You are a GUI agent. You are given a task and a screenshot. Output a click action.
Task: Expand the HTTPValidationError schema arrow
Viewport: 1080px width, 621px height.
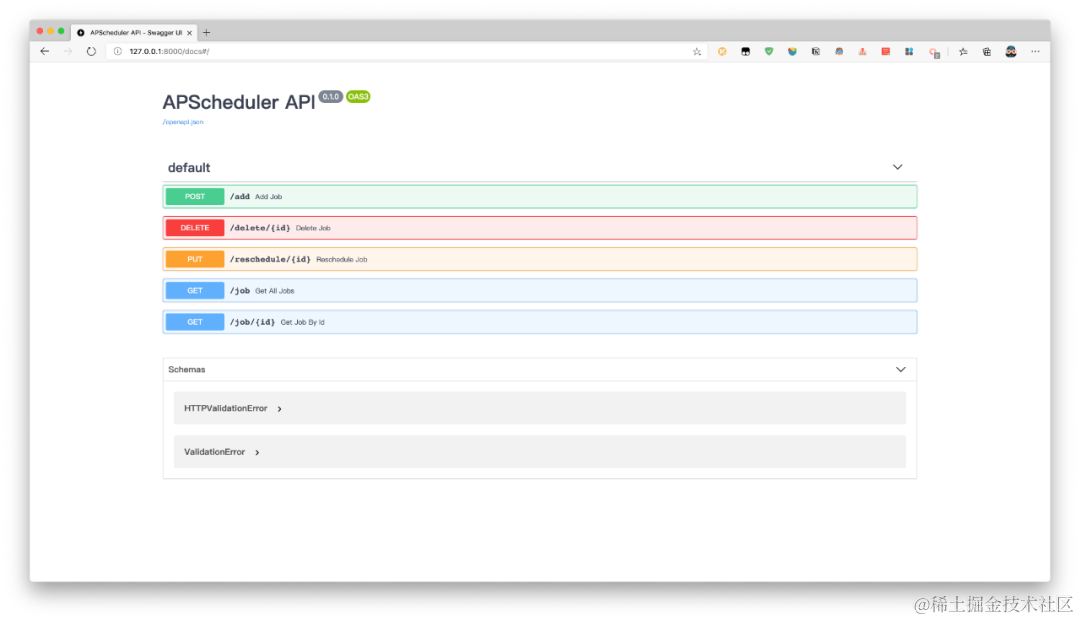tap(280, 409)
